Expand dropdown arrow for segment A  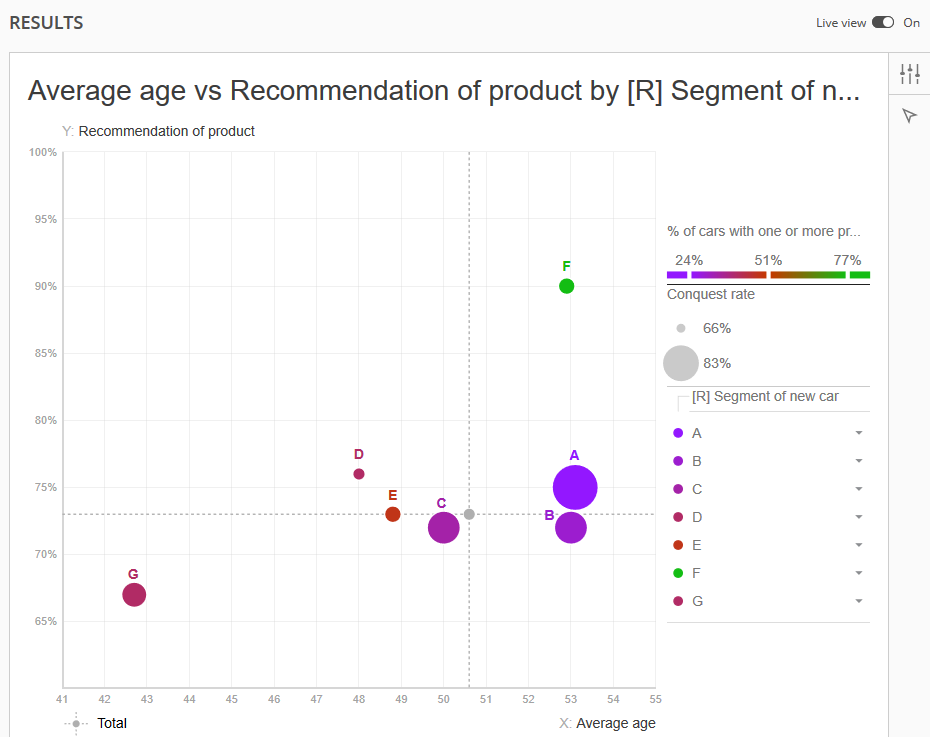859,433
